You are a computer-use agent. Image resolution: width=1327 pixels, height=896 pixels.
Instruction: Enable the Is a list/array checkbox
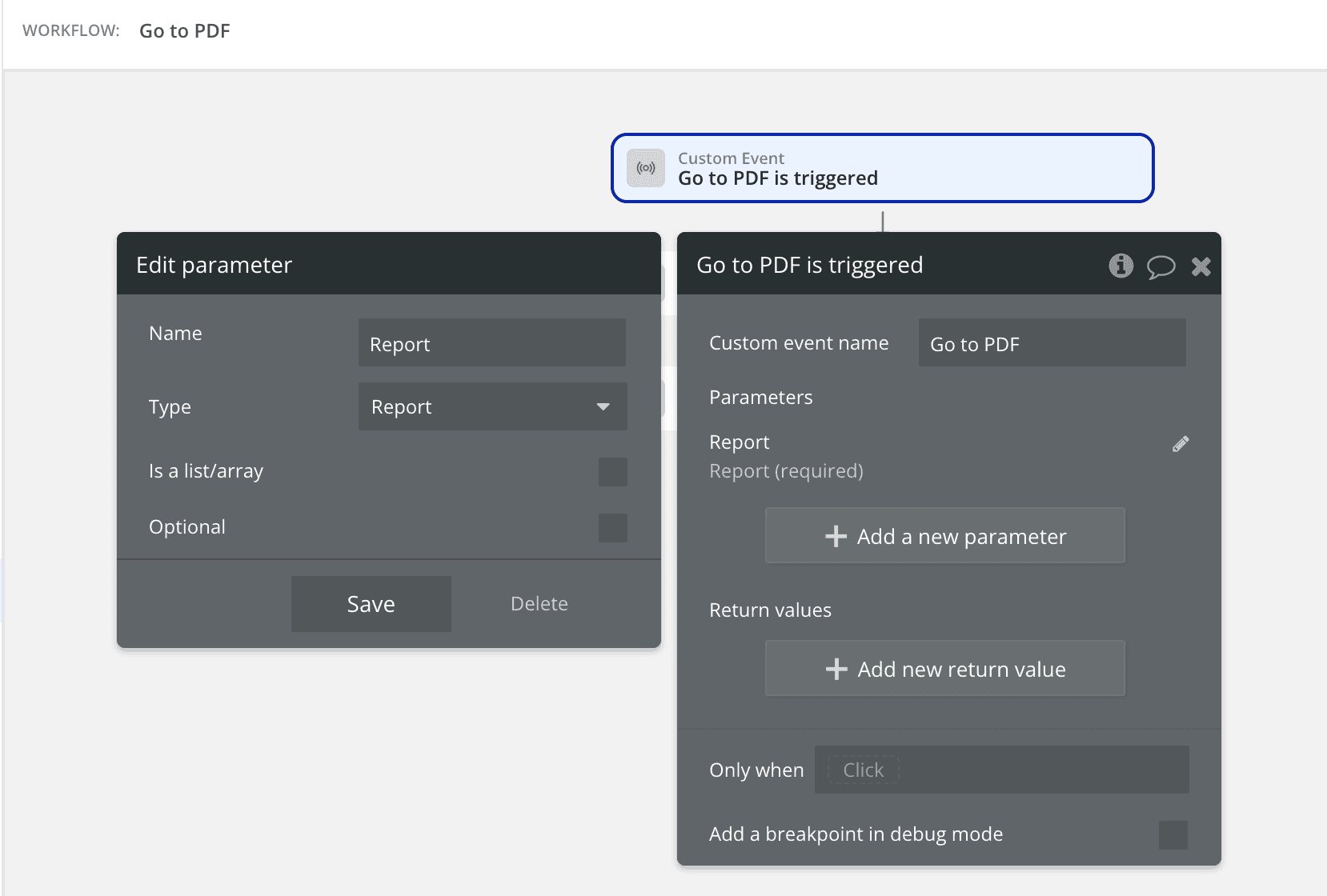pyautogui.click(x=612, y=472)
